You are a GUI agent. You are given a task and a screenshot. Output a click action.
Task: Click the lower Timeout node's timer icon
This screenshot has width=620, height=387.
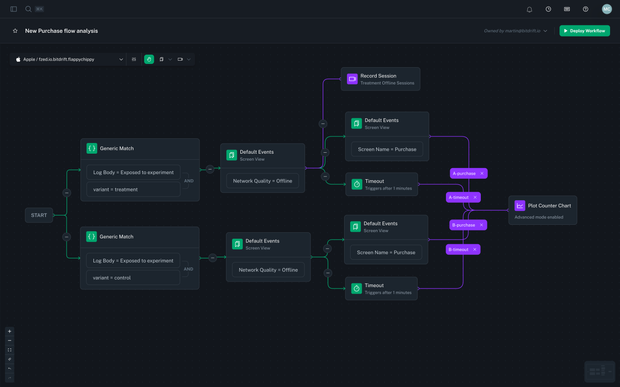[356, 289]
